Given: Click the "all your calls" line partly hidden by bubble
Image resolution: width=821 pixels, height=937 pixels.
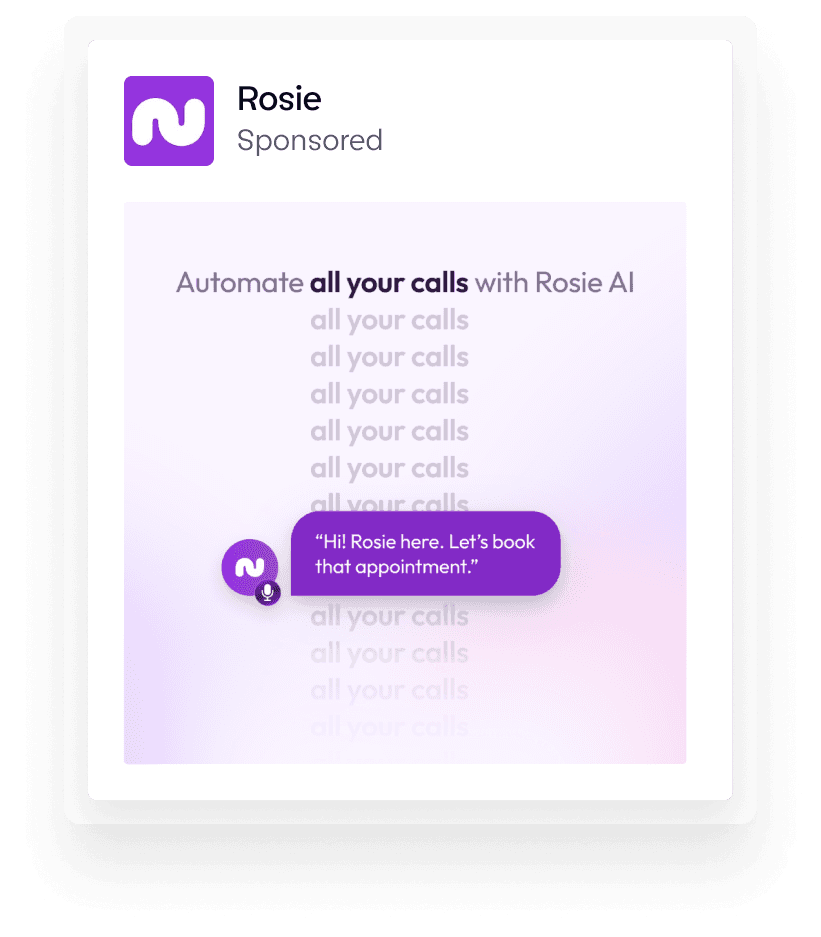Looking at the screenshot, I should click(389, 503).
